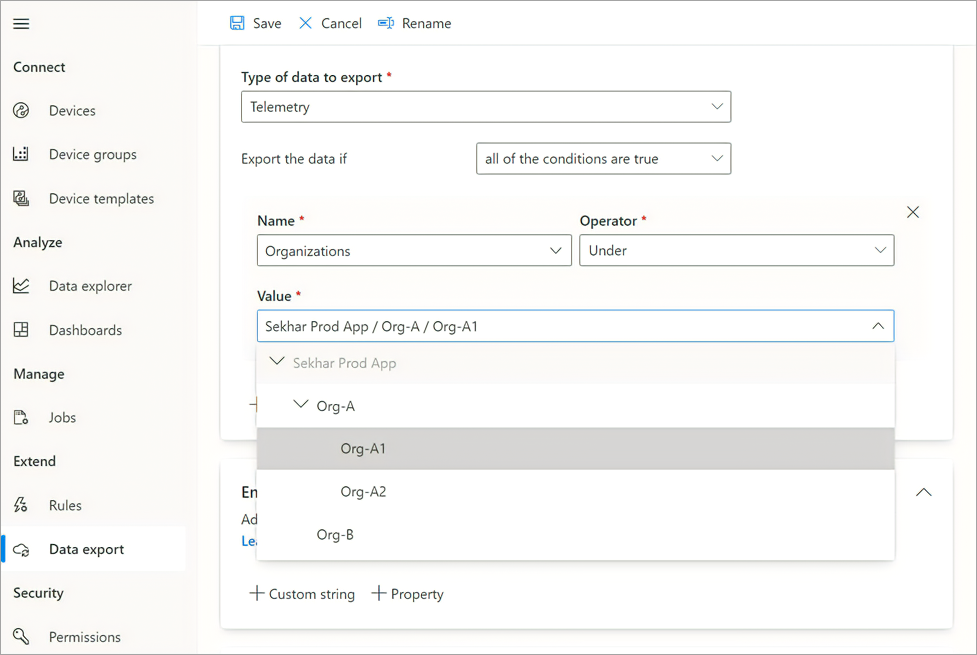Click the Sekhar Prod App label
This screenshot has height=655, width=977.
click(345, 363)
